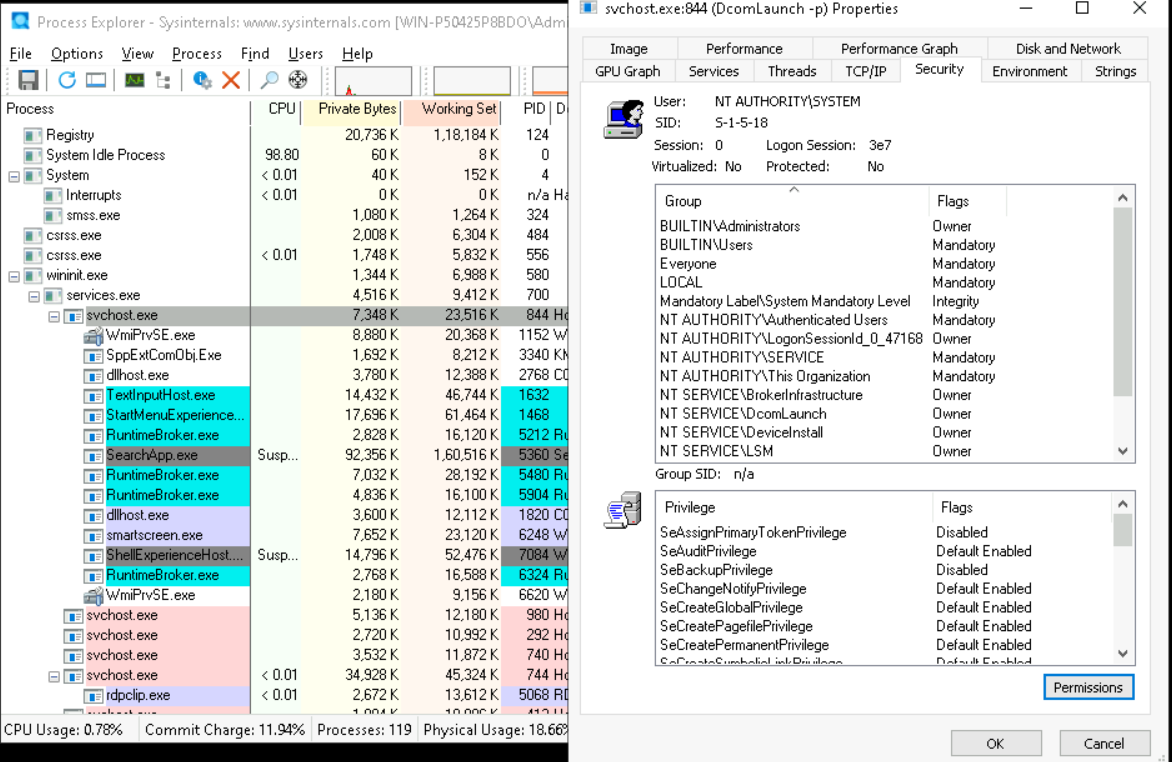The image size is (1172, 762).
Task: Open the Users menu
Action: pyautogui.click(x=306, y=54)
